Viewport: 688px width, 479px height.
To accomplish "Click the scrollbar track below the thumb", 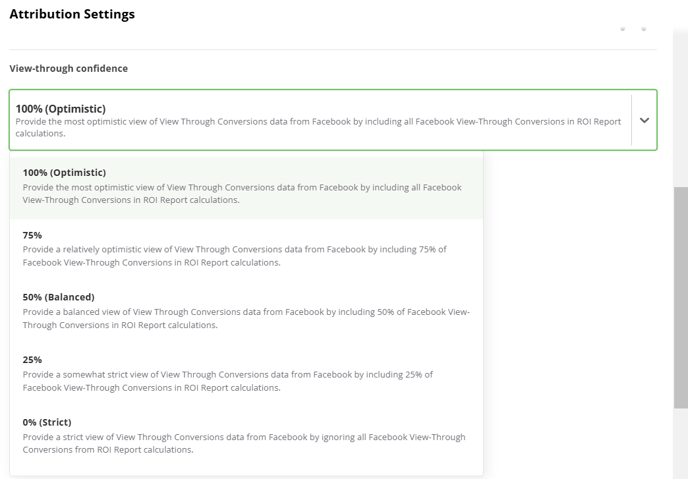I will click(681, 443).
